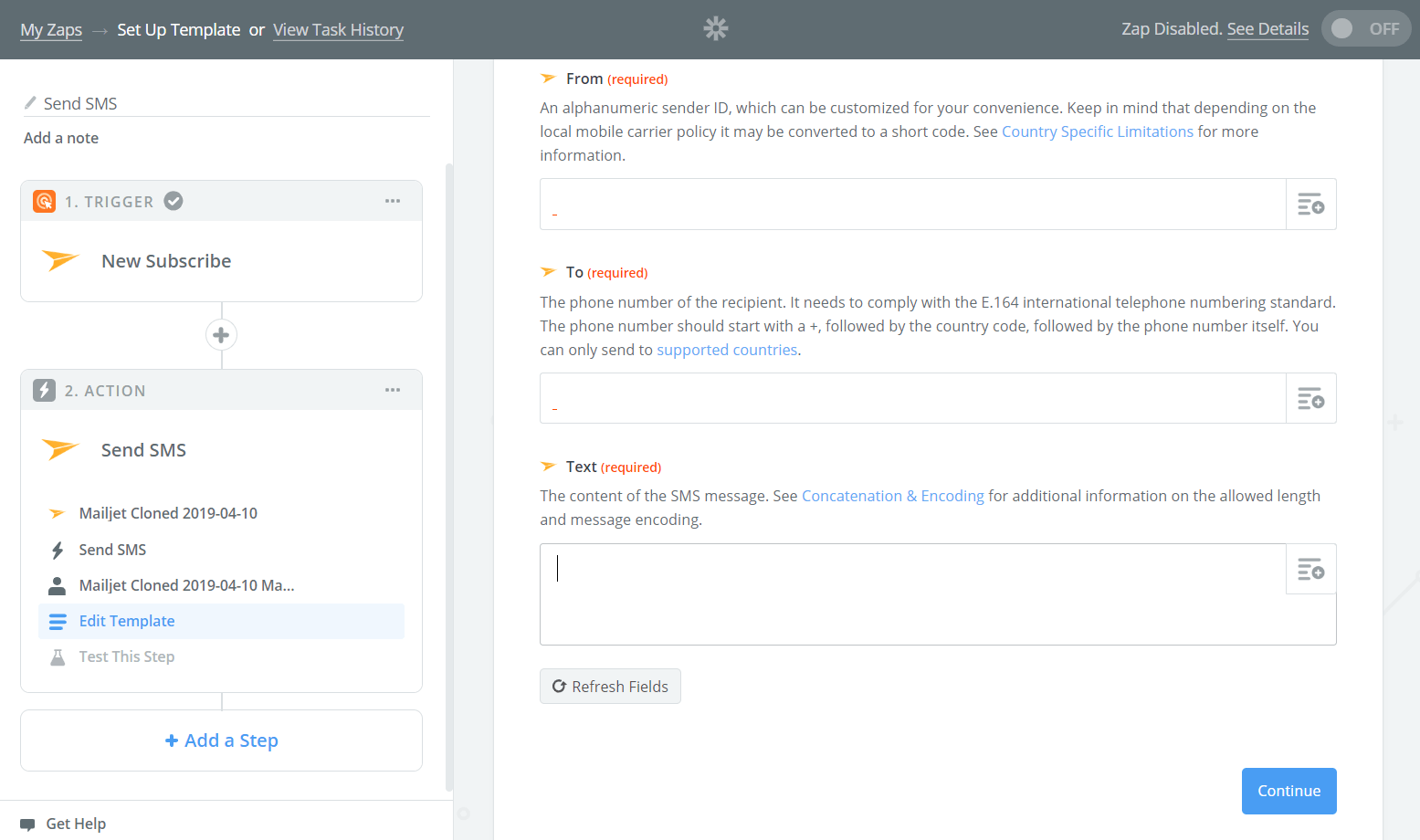Image resolution: width=1420 pixels, height=840 pixels.
Task: Select the Edit Template step
Action: coord(221,621)
